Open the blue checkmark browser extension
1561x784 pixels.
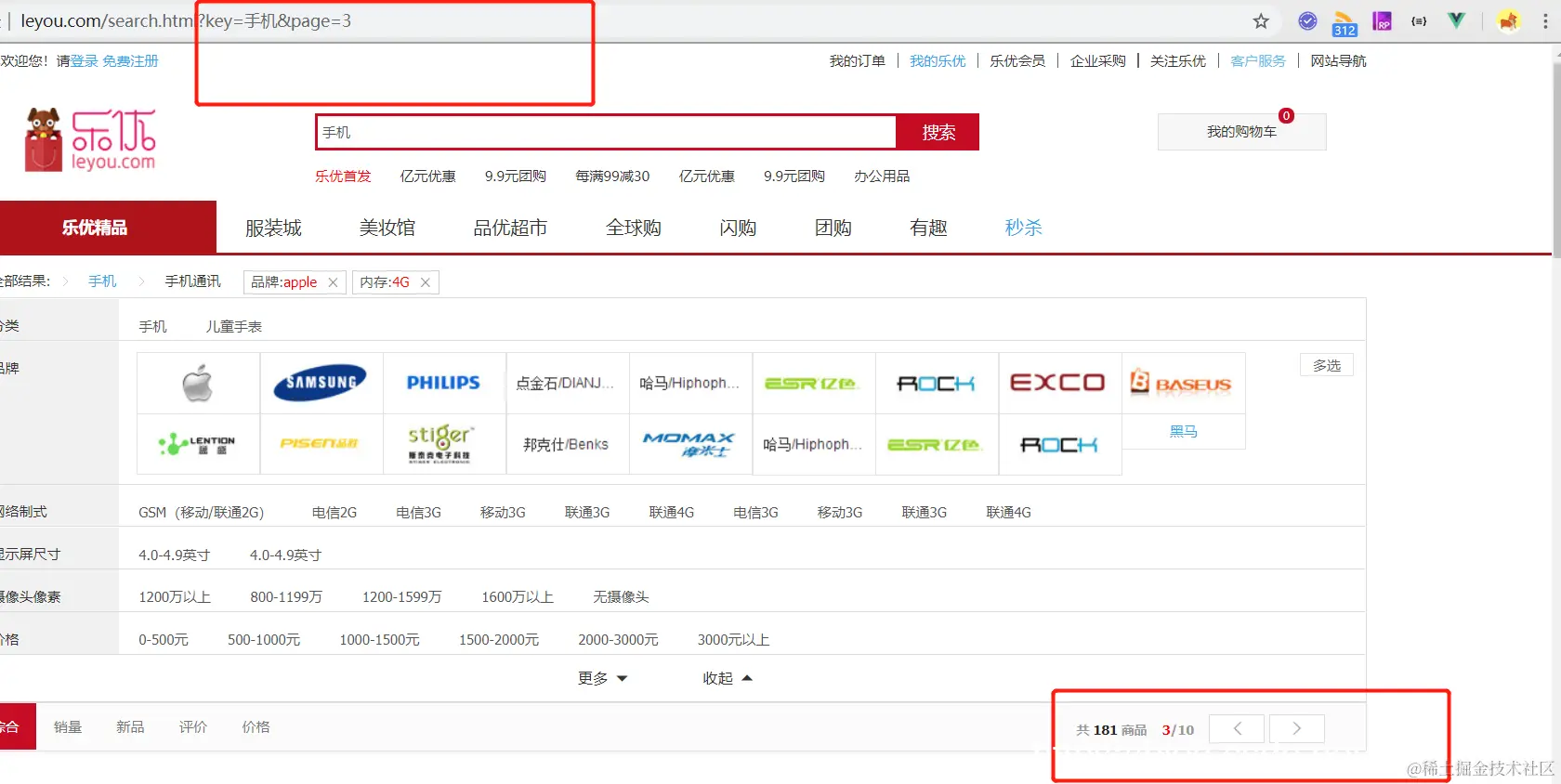tap(1307, 20)
